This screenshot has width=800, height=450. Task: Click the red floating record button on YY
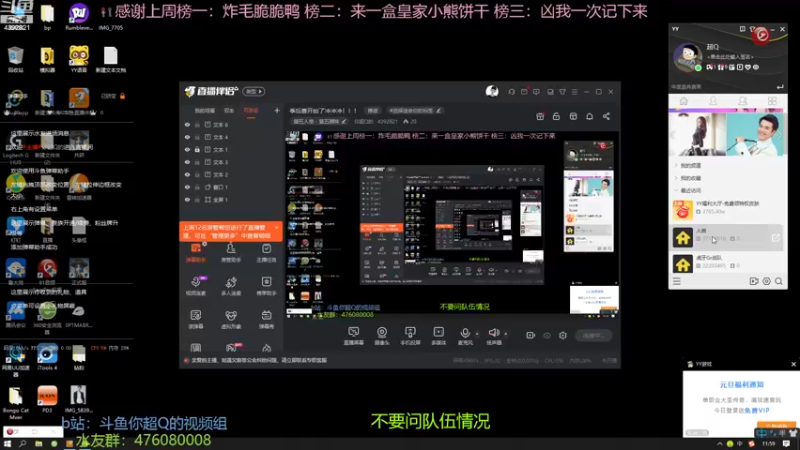click(761, 35)
